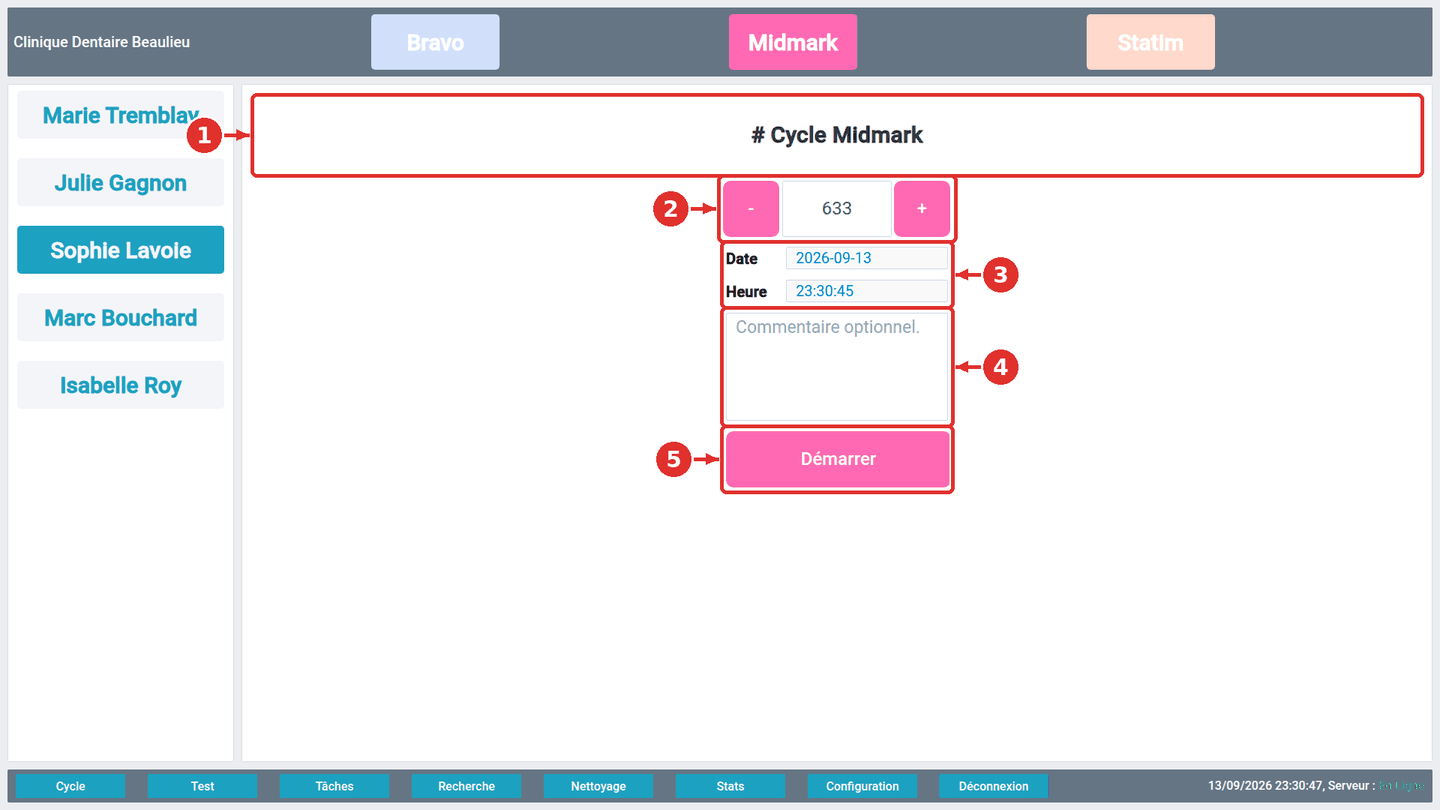This screenshot has height=810, width=1440.
Task: Focus the Commentaire optionnel text area
Action: [x=837, y=367]
